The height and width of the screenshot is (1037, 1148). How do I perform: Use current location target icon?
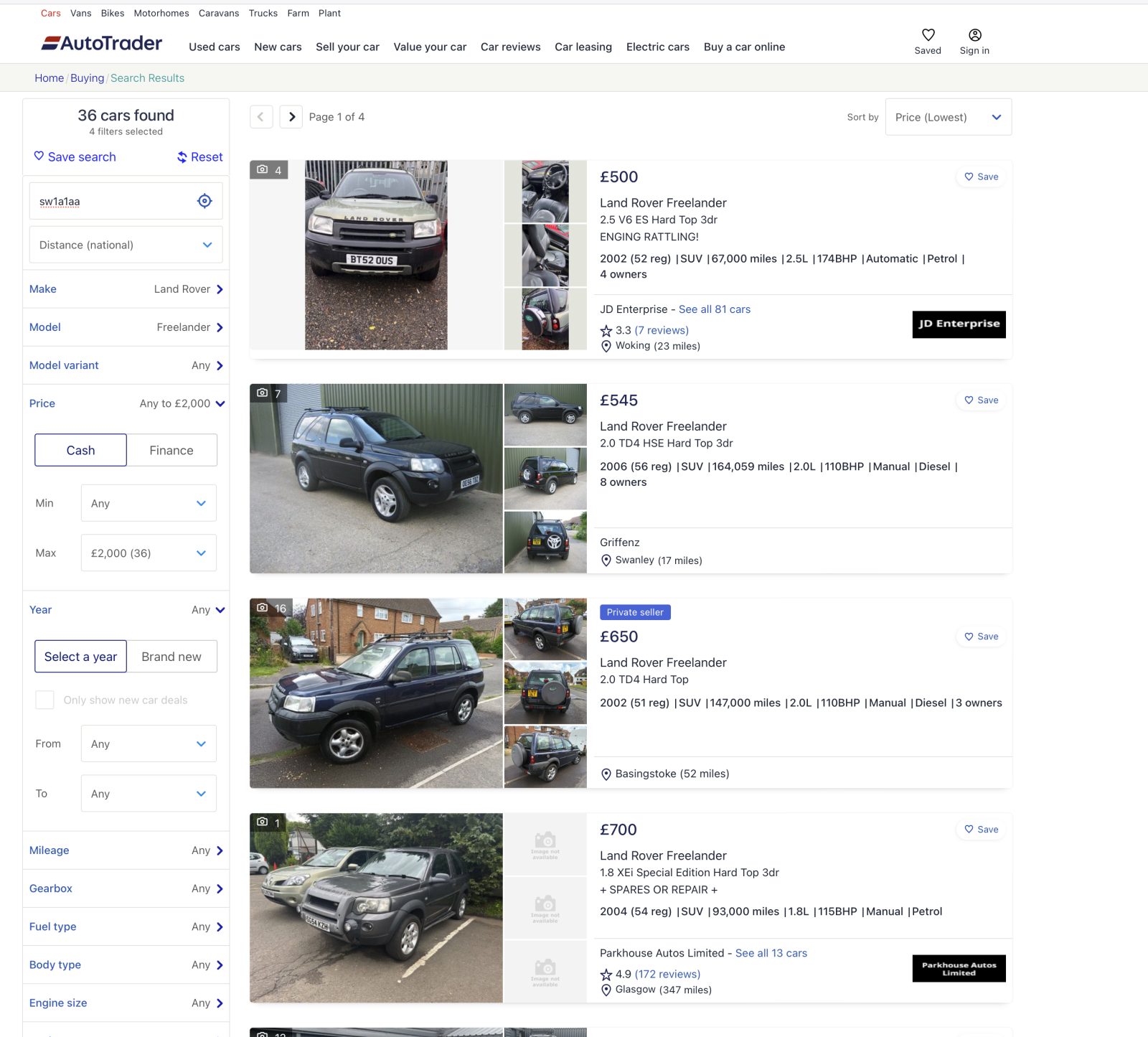[x=204, y=201]
